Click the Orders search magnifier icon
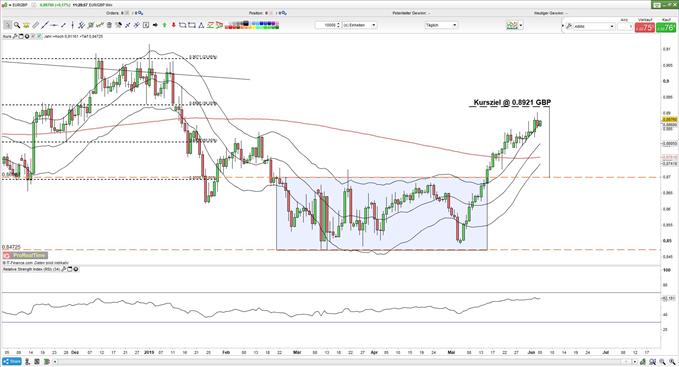The image size is (679, 367). tap(140, 13)
